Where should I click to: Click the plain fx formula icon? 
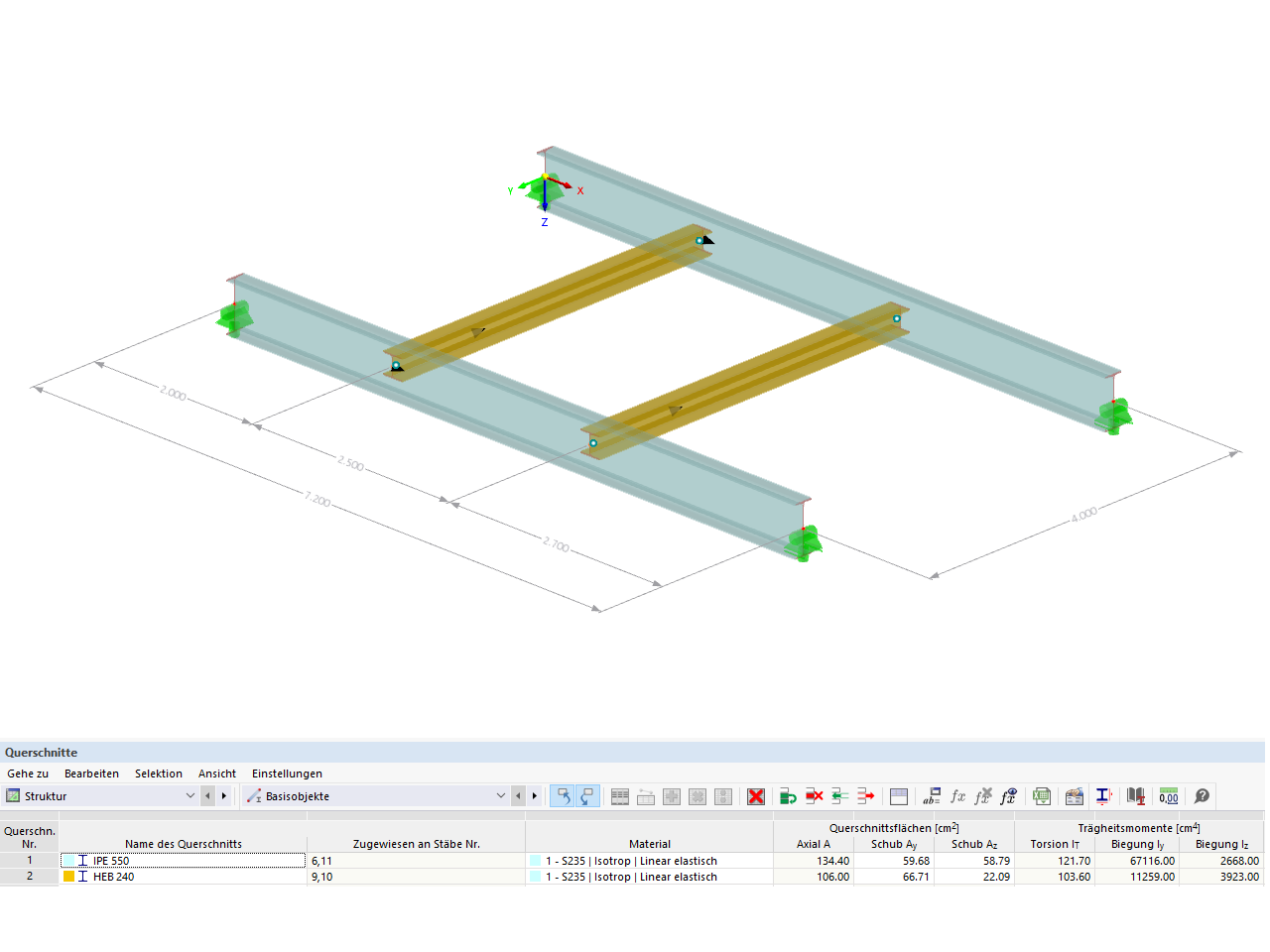click(x=957, y=796)
